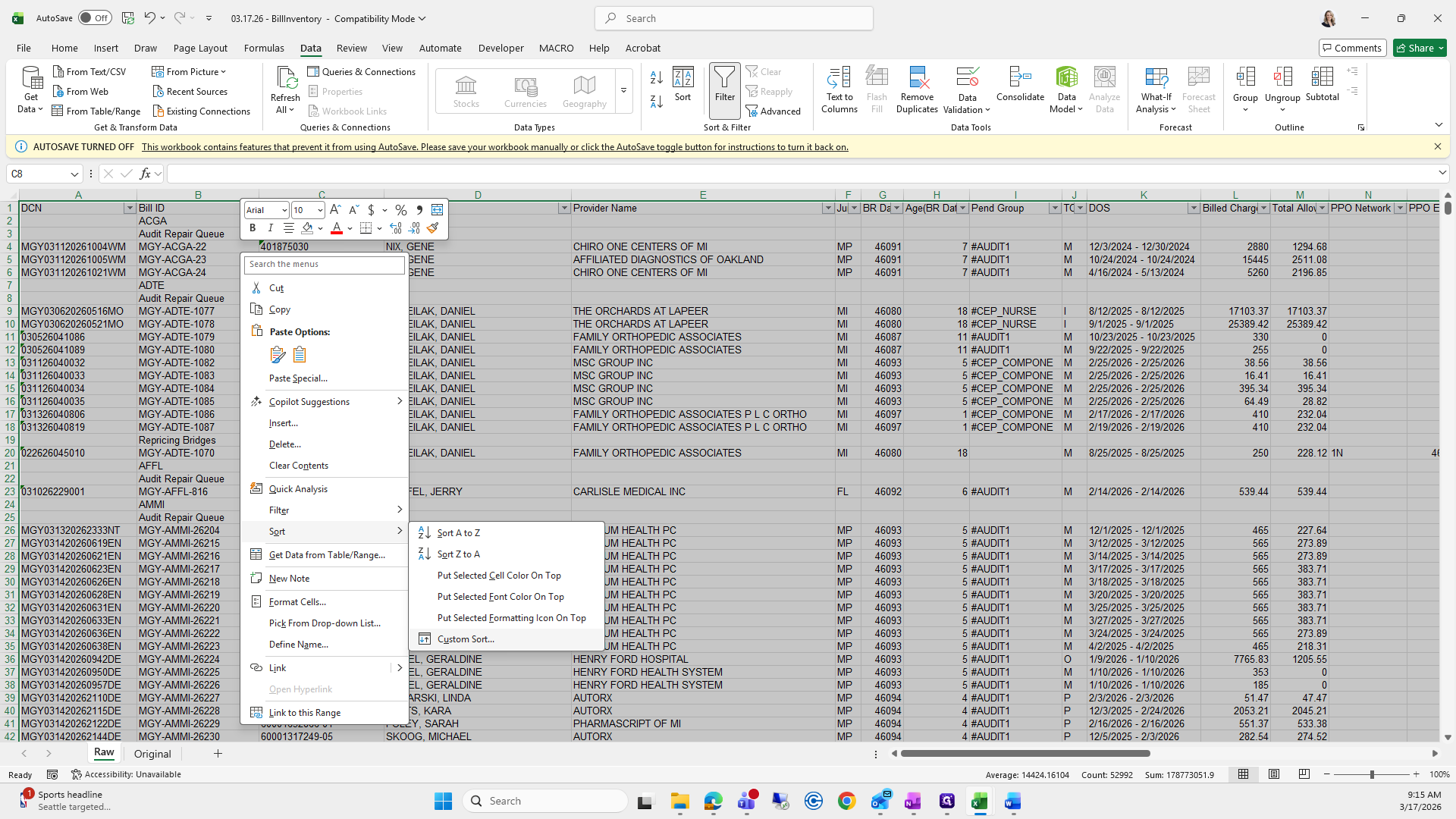The image size is (1456, 819).
Task: Click the Subtotal icon
Action: (1322, 77)
